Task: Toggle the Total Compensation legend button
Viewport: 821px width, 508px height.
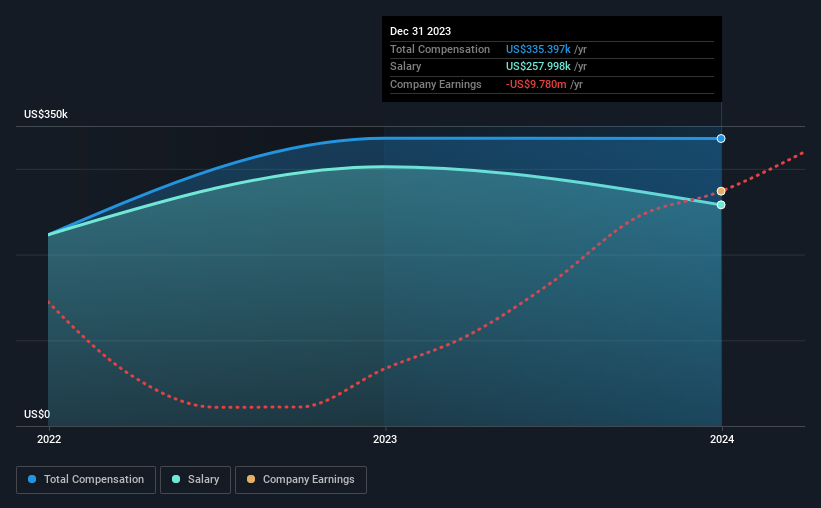Action: (x=86, y=480)
